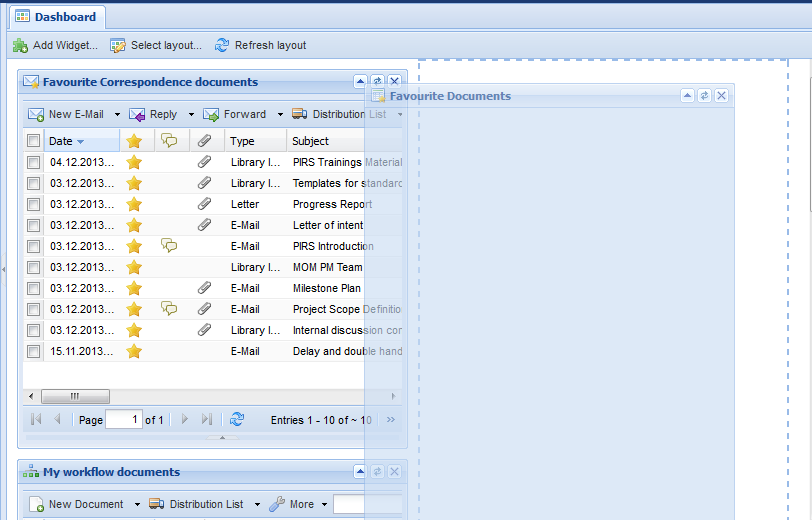
Task: Open Distribution List in correspondence widget
Action: [339, 114]
